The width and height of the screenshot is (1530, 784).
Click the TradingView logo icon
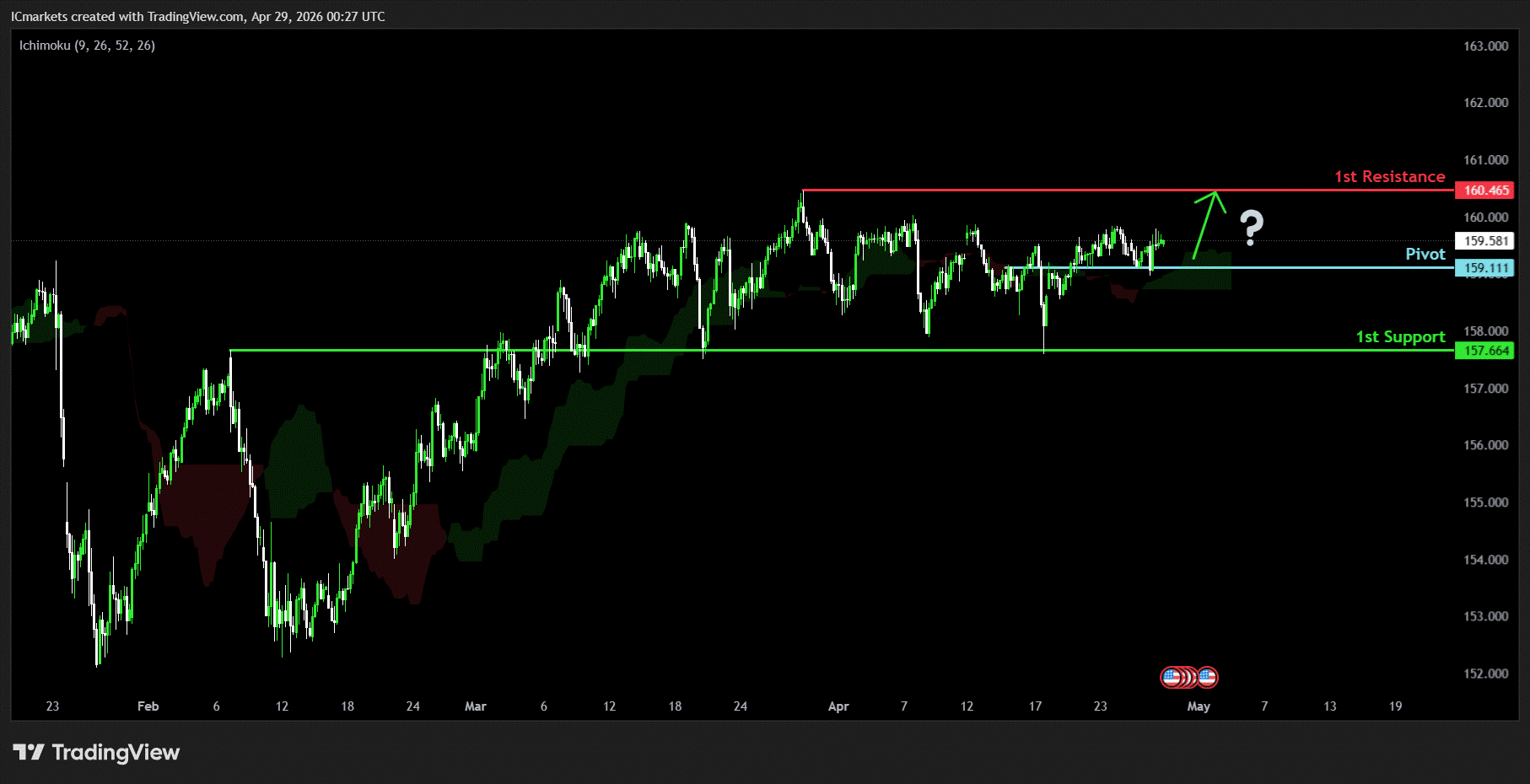28,752
